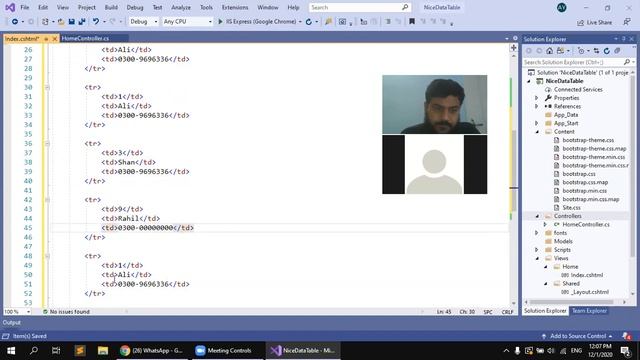Click the Save All toolbar icon
The width and height of the screenshot is (640, 360).
click(x=82, y=22)
